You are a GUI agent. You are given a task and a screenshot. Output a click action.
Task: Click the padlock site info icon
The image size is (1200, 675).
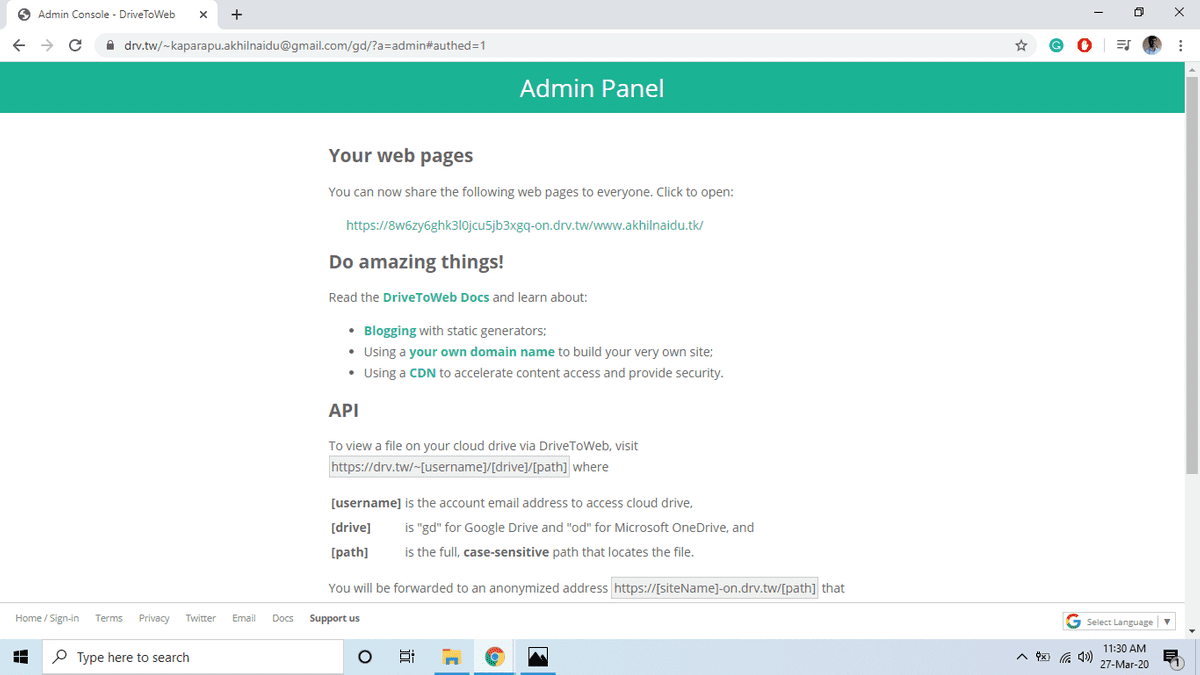[109, 45]
